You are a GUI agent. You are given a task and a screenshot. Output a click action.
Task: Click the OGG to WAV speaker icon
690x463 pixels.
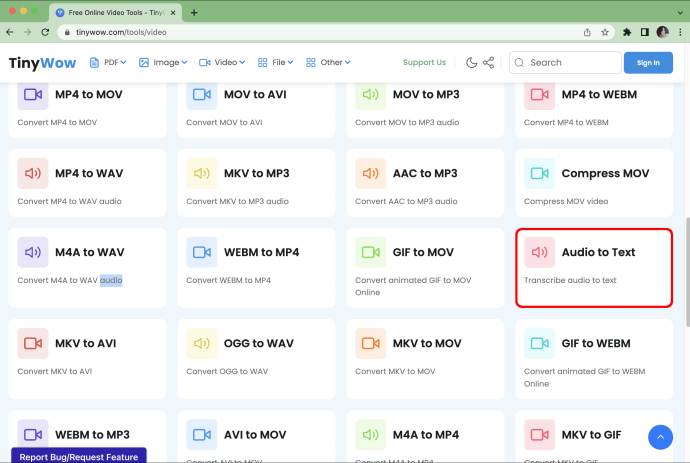[202, 343]
